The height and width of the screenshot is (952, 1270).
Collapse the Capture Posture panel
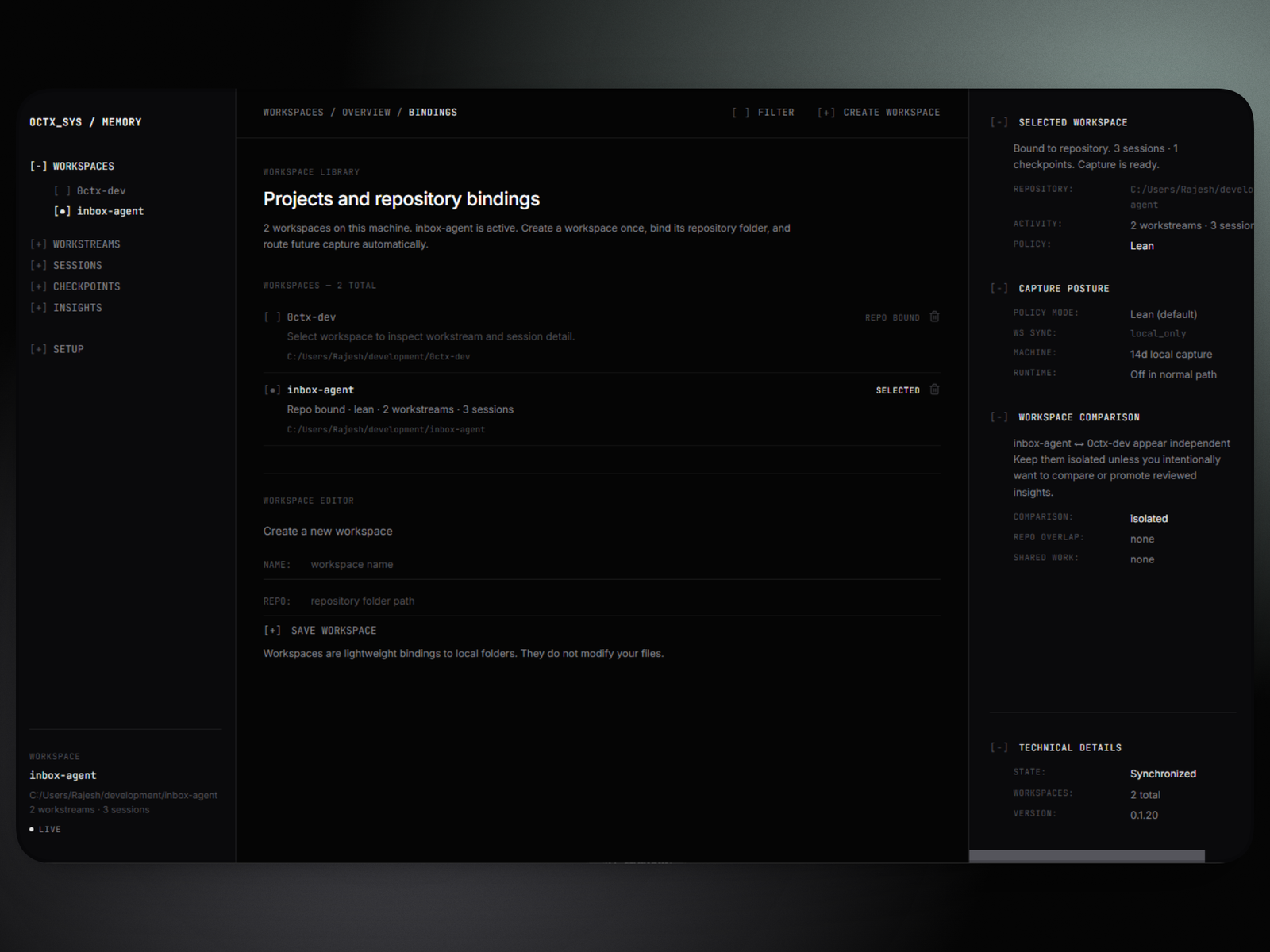point(999,289)
